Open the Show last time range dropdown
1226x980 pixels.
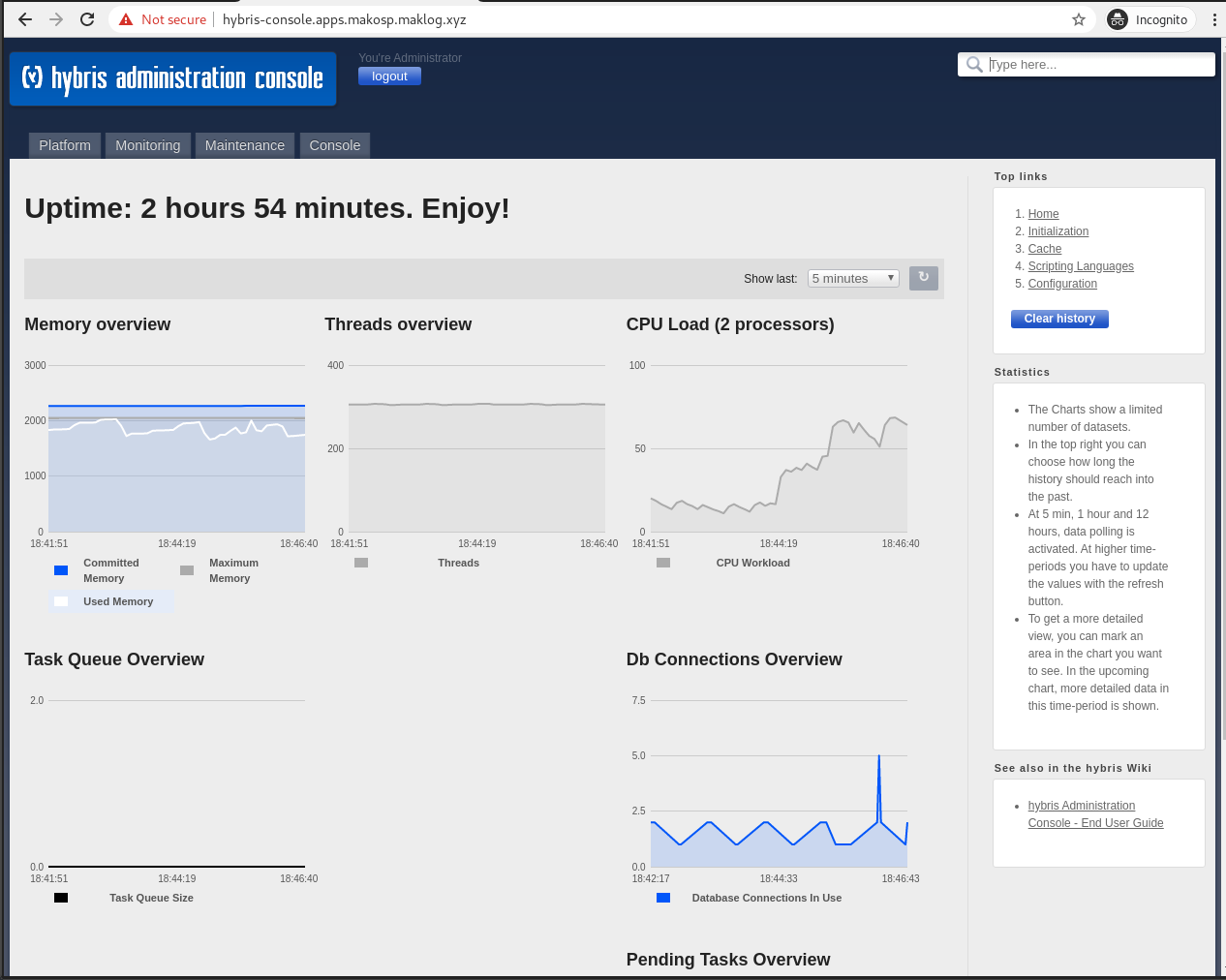coord(853,278)
